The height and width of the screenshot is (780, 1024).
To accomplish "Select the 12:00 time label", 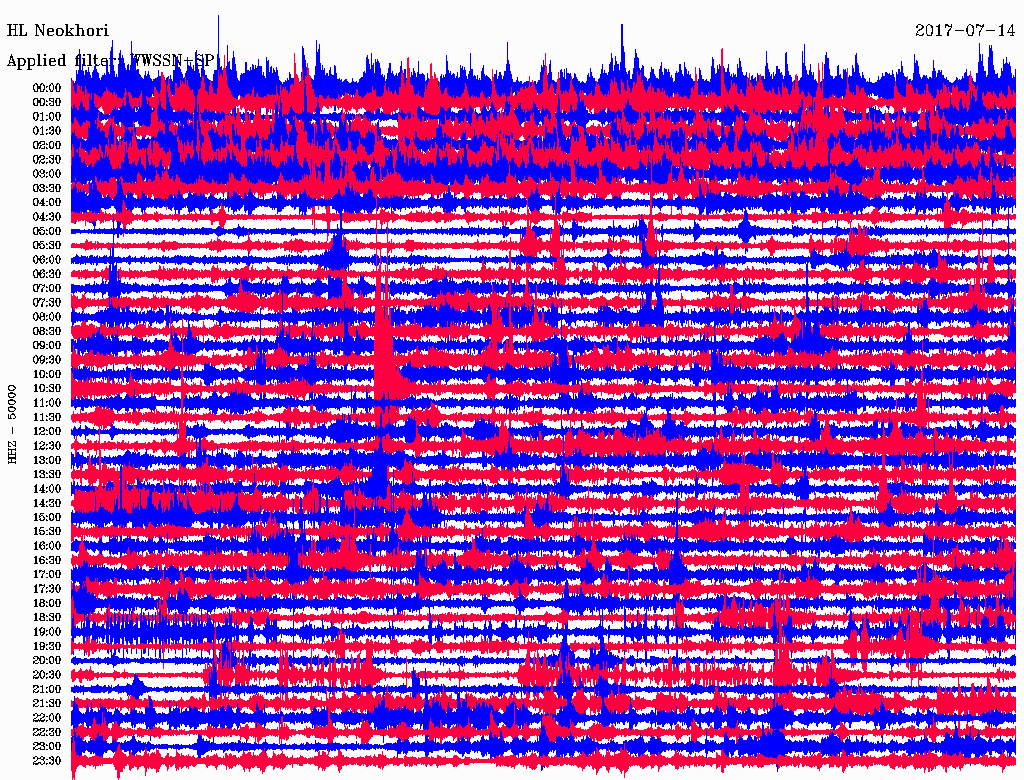I will [x=47, y=432].
